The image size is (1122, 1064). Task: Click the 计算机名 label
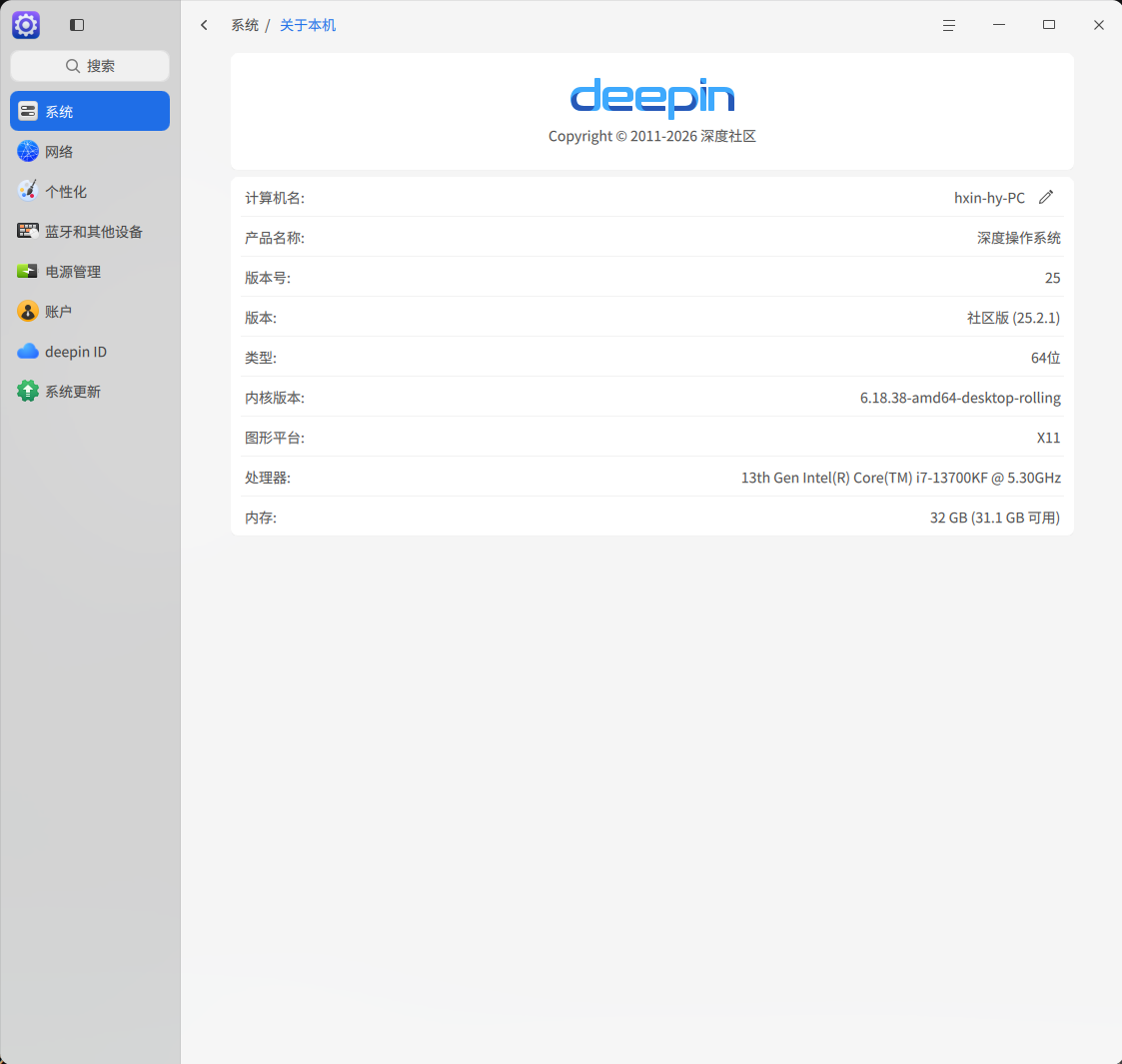point(275,198)
